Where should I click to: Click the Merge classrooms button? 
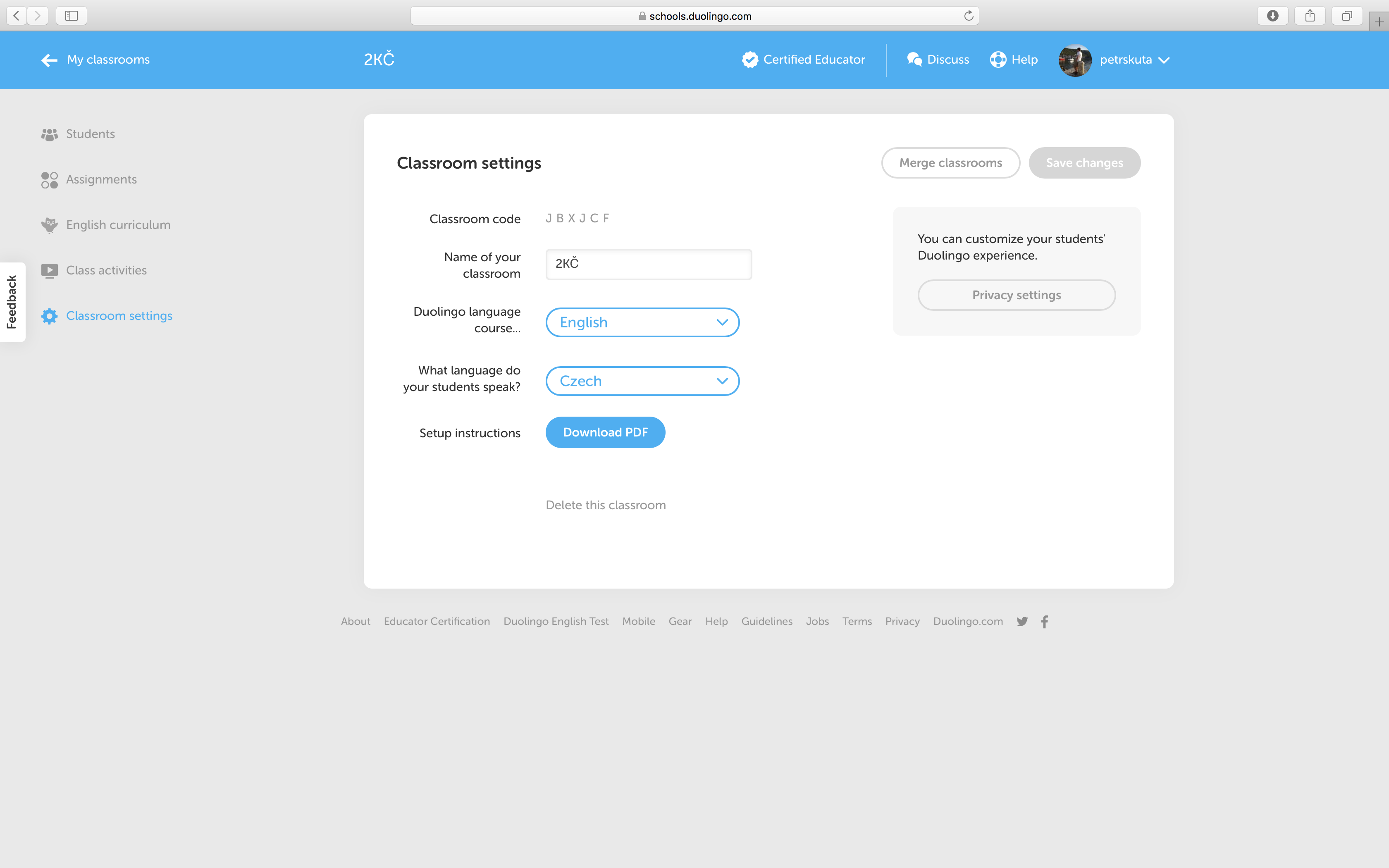[x=950, y=163]
